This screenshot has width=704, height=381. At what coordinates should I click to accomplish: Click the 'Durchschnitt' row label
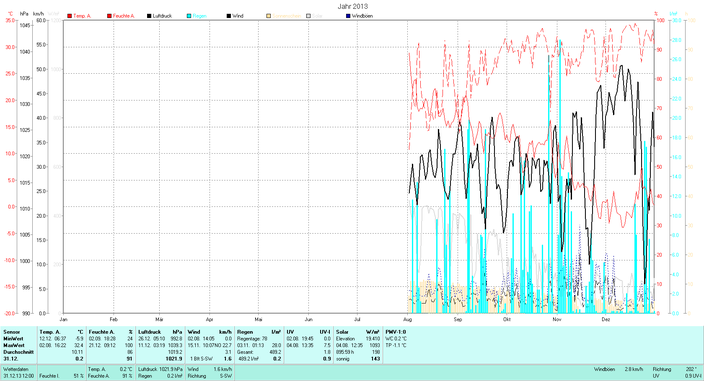[18, 352]
